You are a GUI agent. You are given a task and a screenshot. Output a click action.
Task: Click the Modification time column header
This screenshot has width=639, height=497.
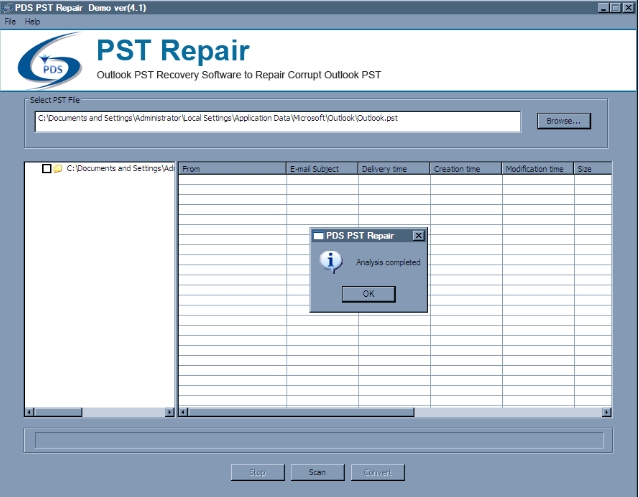coord(538,169)
